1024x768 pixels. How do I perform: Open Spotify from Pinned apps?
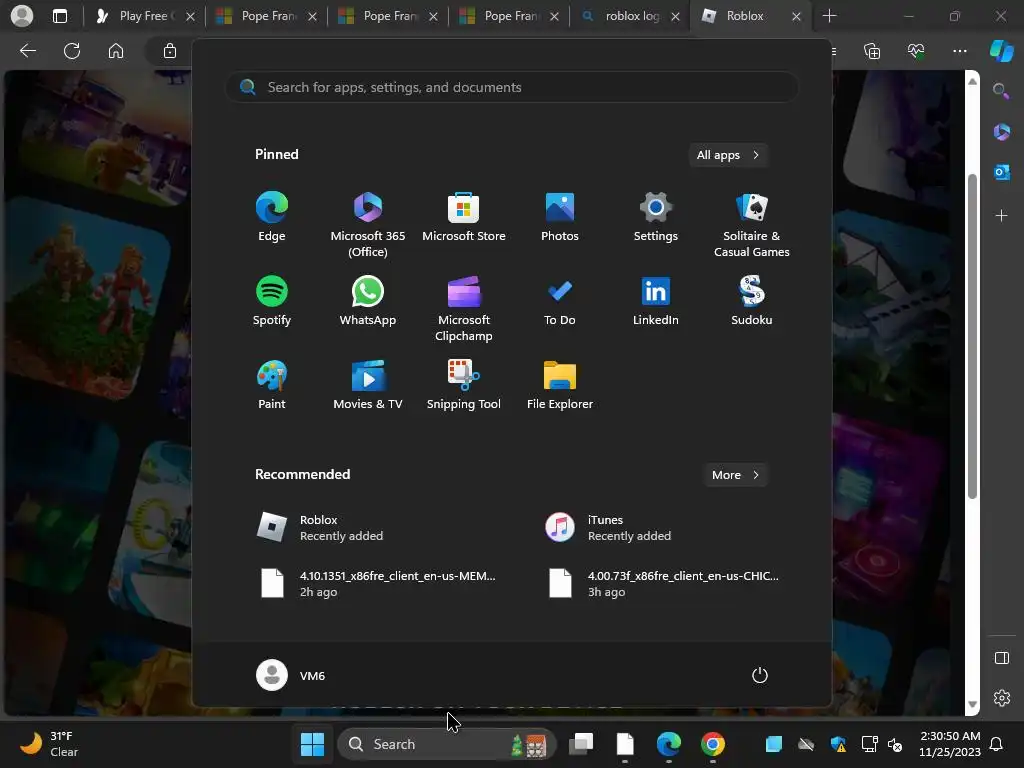[x=272, y=301]
